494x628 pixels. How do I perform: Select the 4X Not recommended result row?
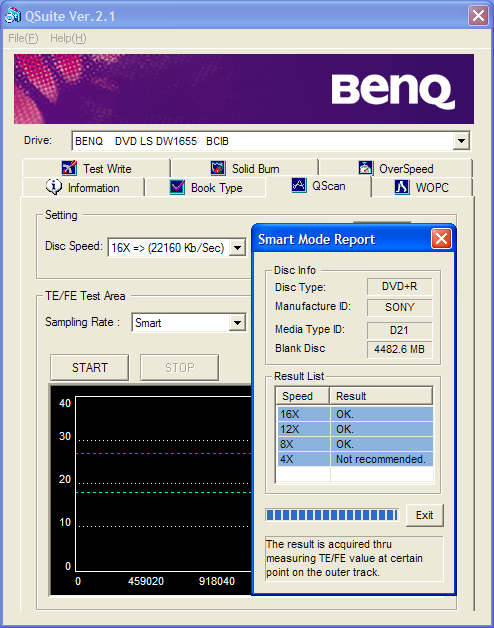click(355, 459)
